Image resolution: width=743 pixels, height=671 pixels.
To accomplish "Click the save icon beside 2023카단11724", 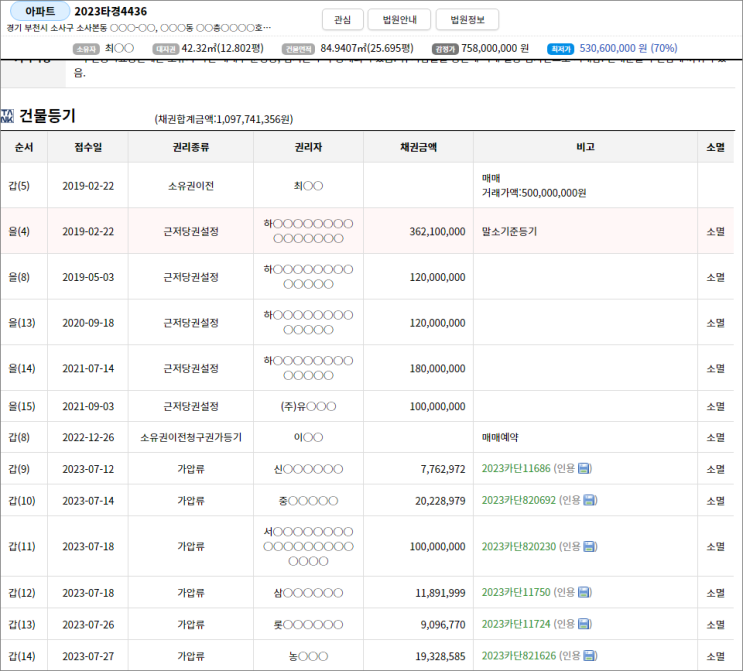I will coord(585,624).
